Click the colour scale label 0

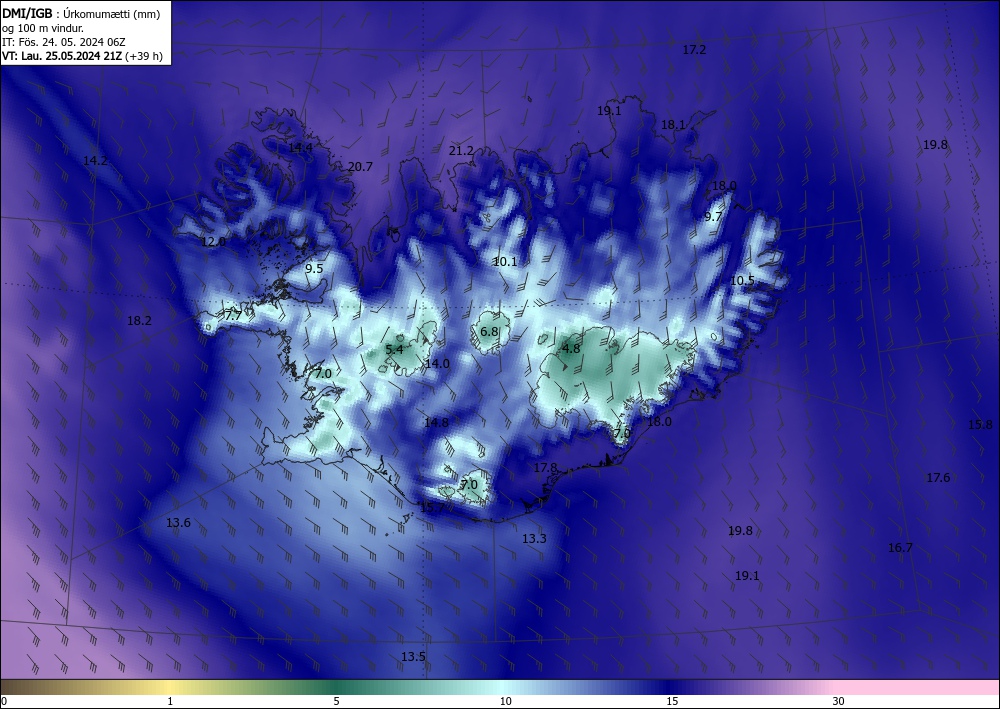tap(4, 701)
